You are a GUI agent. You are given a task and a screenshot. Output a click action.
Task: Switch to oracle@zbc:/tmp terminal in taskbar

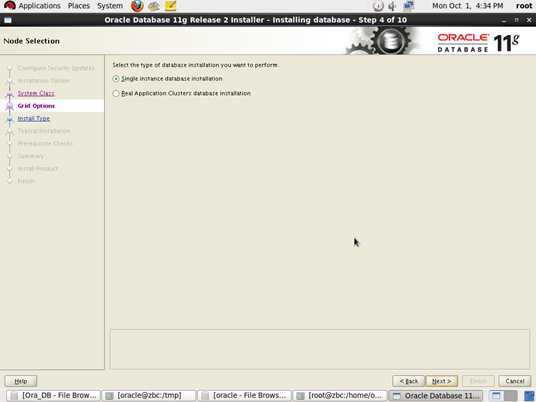(x=149, y=396)
